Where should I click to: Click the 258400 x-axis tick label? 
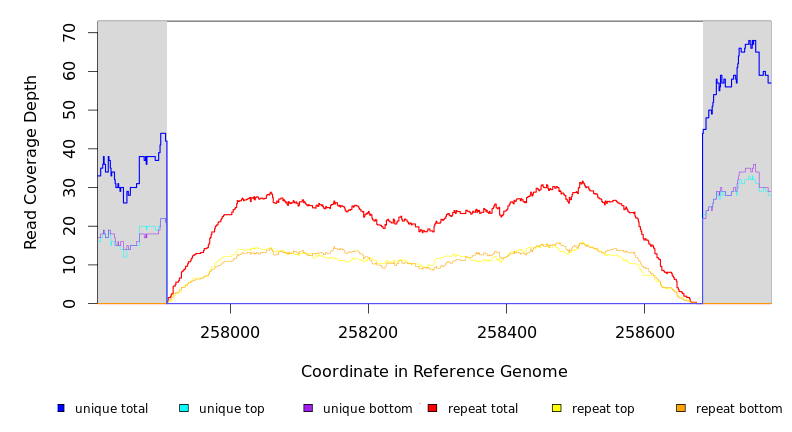pyautogui.click(x=506, y=333)
